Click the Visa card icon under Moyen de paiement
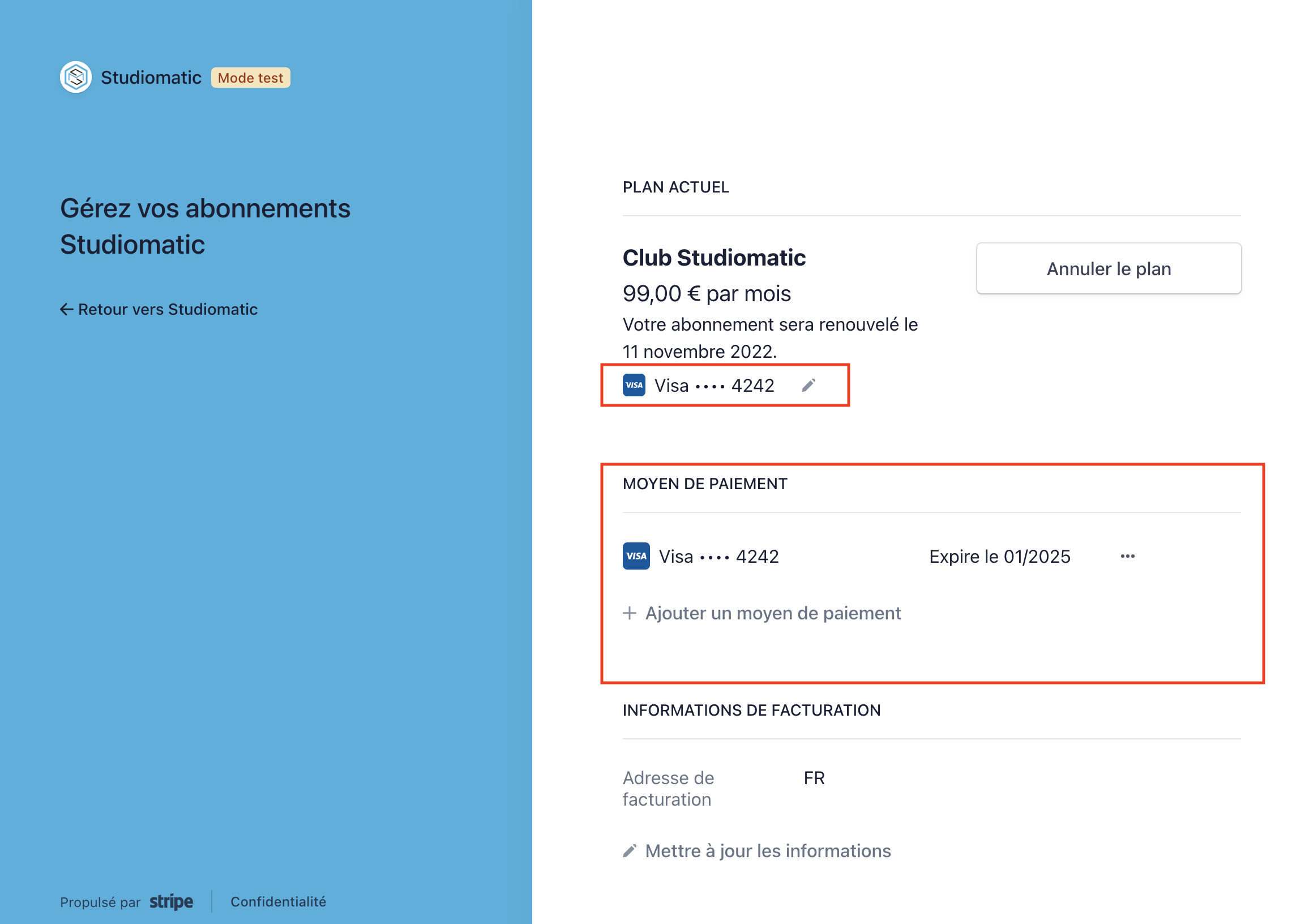This screenshot has width=1292, height=924. 635,557
